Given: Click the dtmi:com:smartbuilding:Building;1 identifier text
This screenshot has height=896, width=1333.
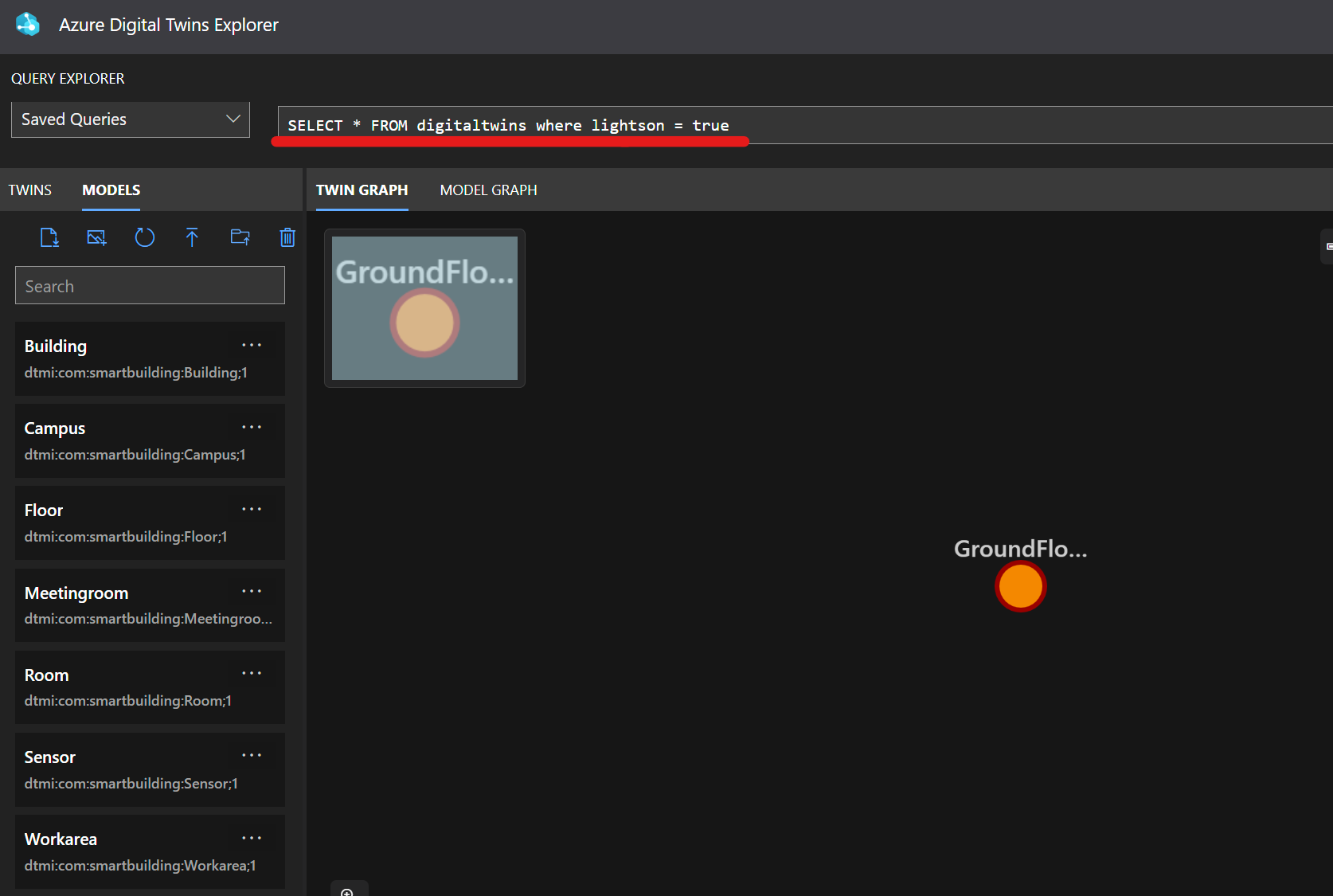Looking at the screenshot, I should [136, 373].
